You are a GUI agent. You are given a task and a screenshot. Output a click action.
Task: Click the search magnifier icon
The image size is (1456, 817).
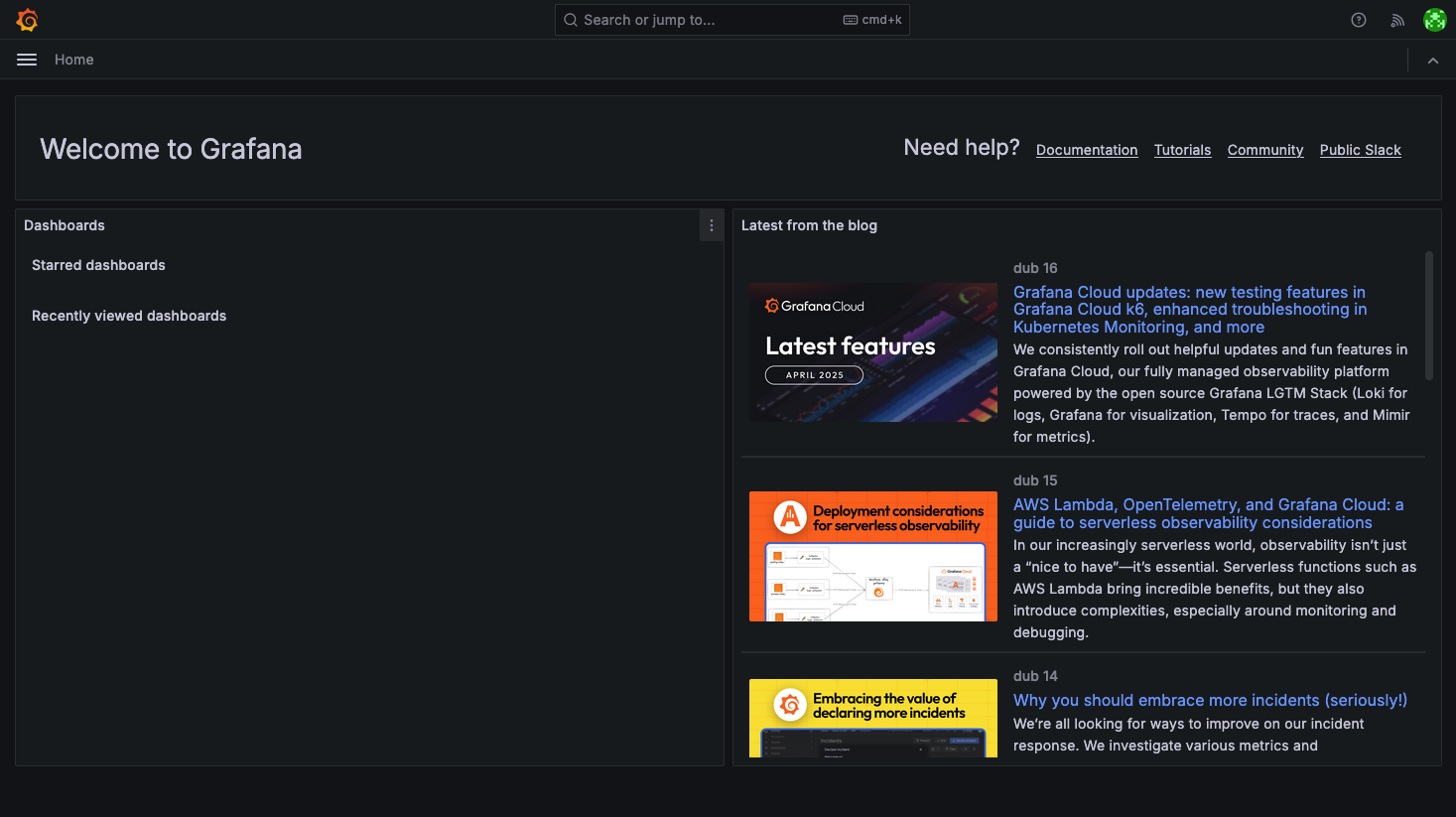click(x=571, y=20)
